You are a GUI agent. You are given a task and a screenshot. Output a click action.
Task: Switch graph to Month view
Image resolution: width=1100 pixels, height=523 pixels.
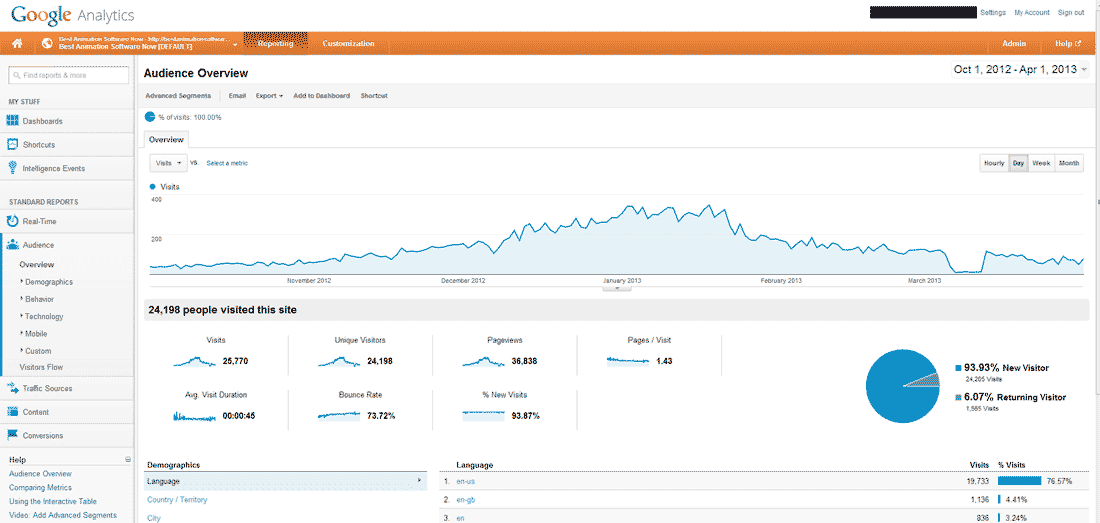1069,163
